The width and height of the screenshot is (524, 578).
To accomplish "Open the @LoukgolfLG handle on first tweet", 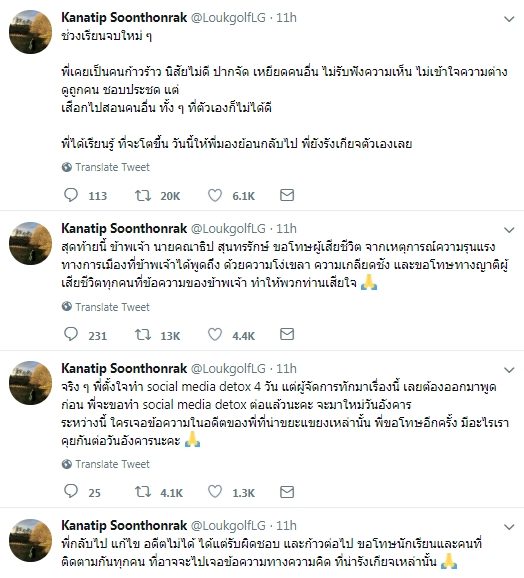I will tap(228, 18).
